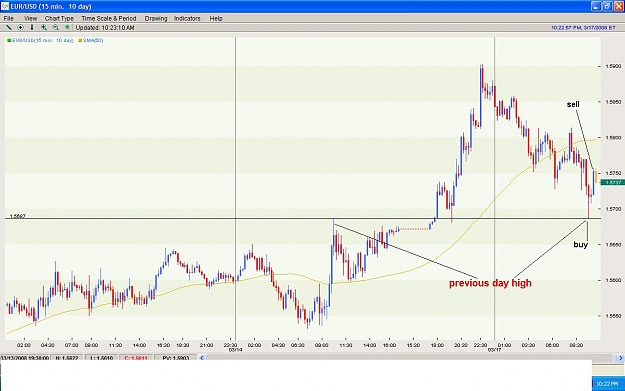The width and height of the screenshot is (625, 391).
Task: Click the PV: value status field
Action: coord(175,358)
